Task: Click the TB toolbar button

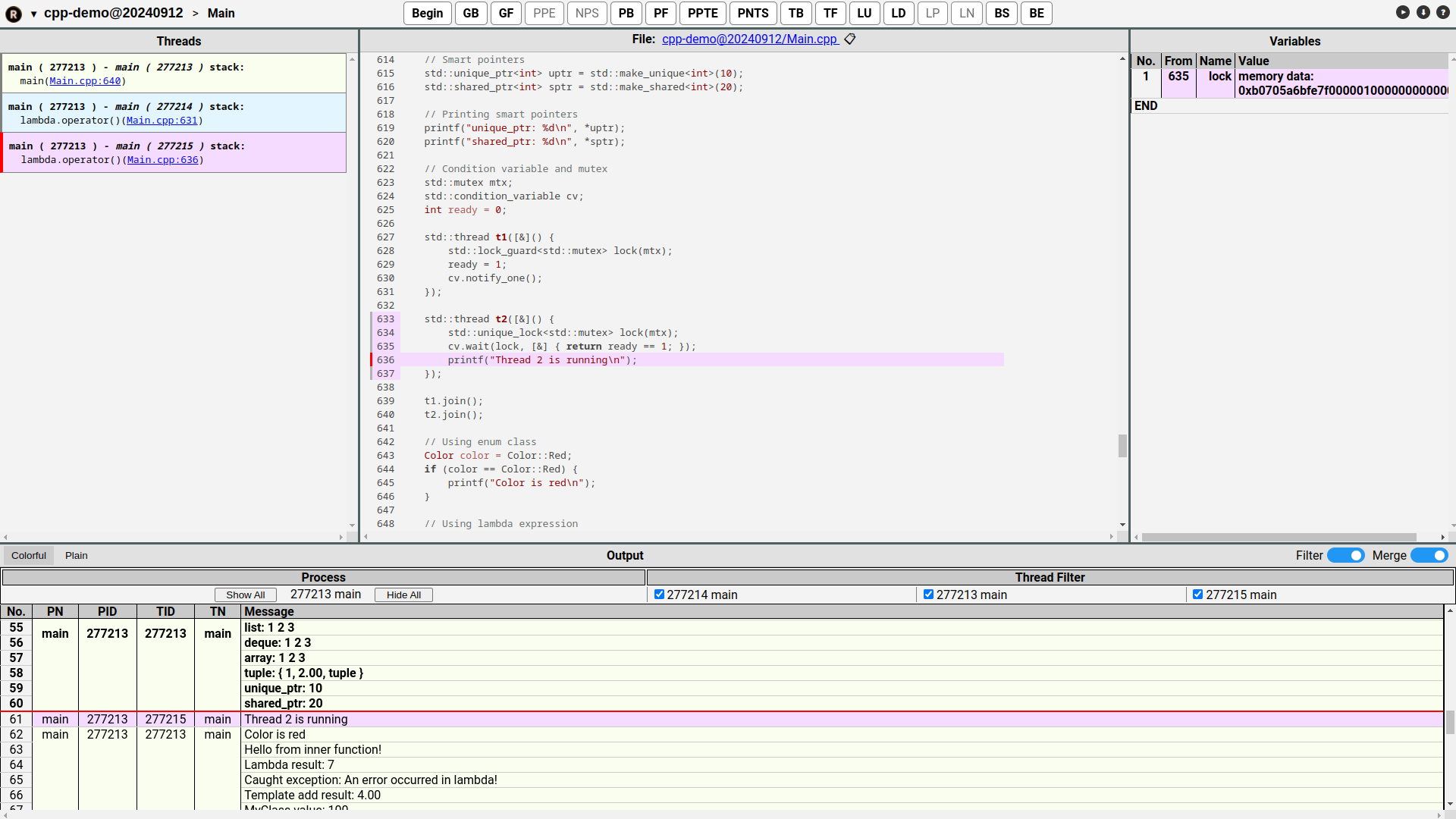Action: [x=796, y=13]
